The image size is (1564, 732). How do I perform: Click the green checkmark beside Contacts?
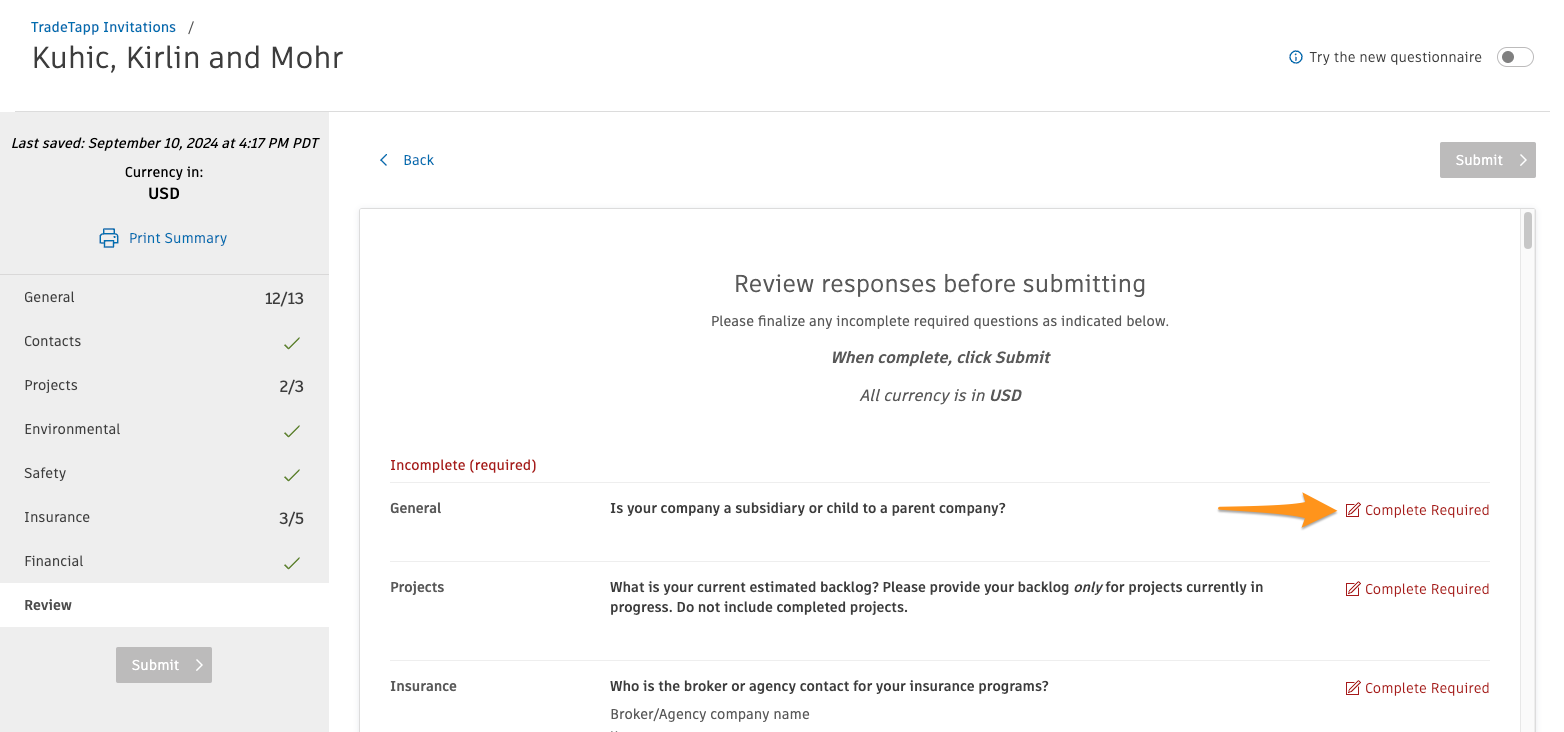(291, 343)
